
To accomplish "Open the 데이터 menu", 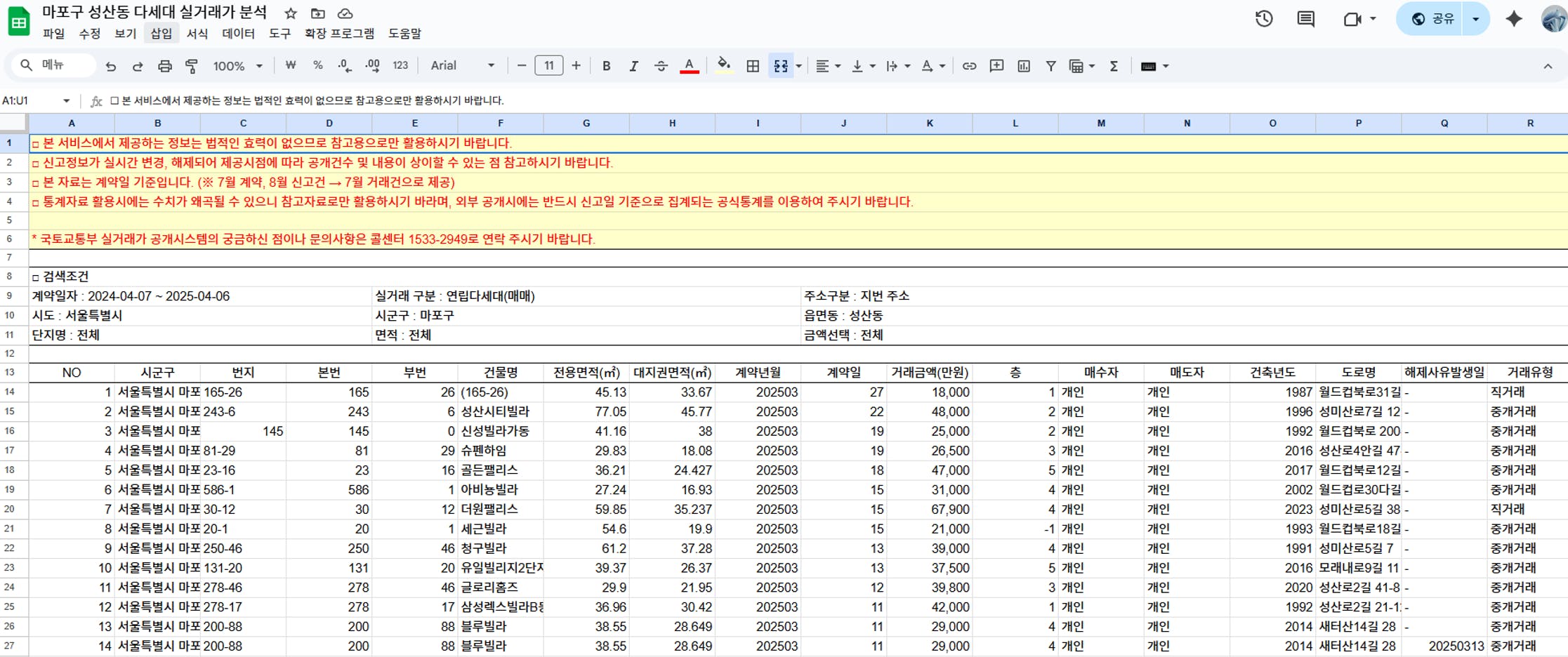I will click(238, 34).
